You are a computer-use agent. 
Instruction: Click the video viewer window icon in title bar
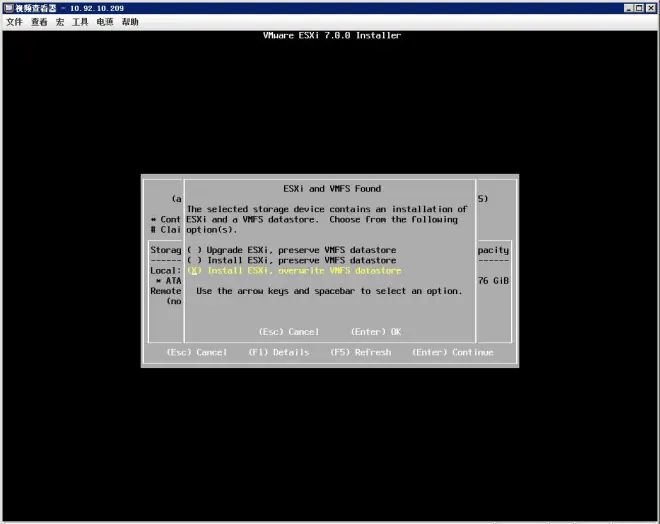[x=8, y=8]
